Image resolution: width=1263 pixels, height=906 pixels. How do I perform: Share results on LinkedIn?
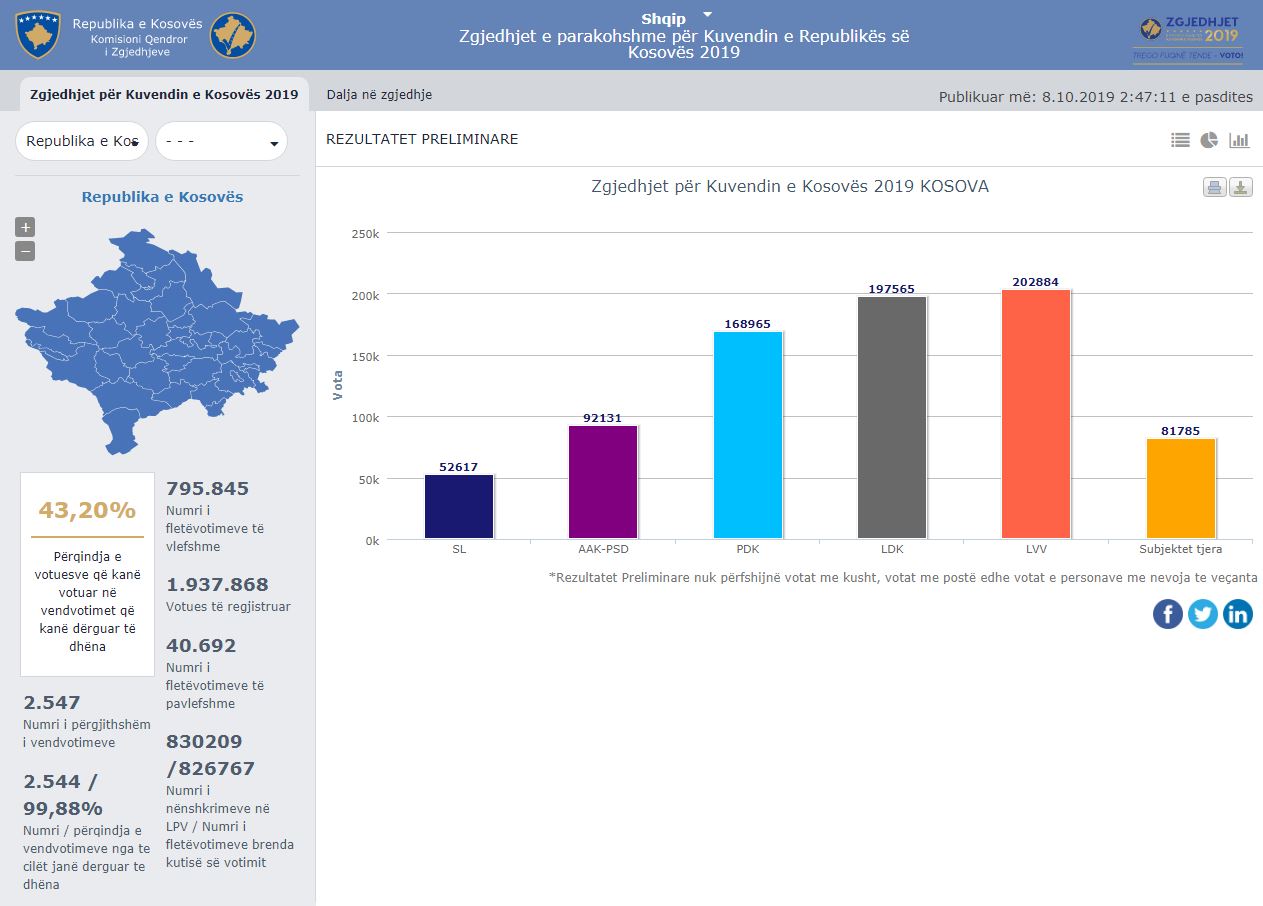tap(1237, 613)
